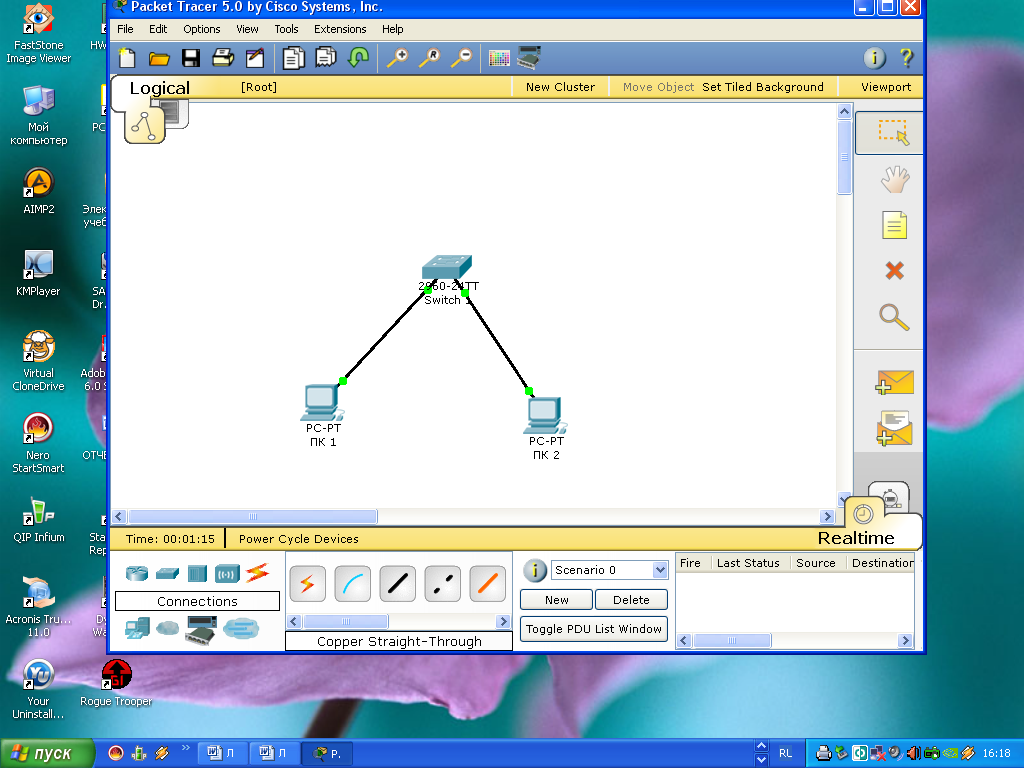The height and width of the screenshot is (768, 1024).
Task: Open the Drawing Palette icon
Action: coord(499,58)
